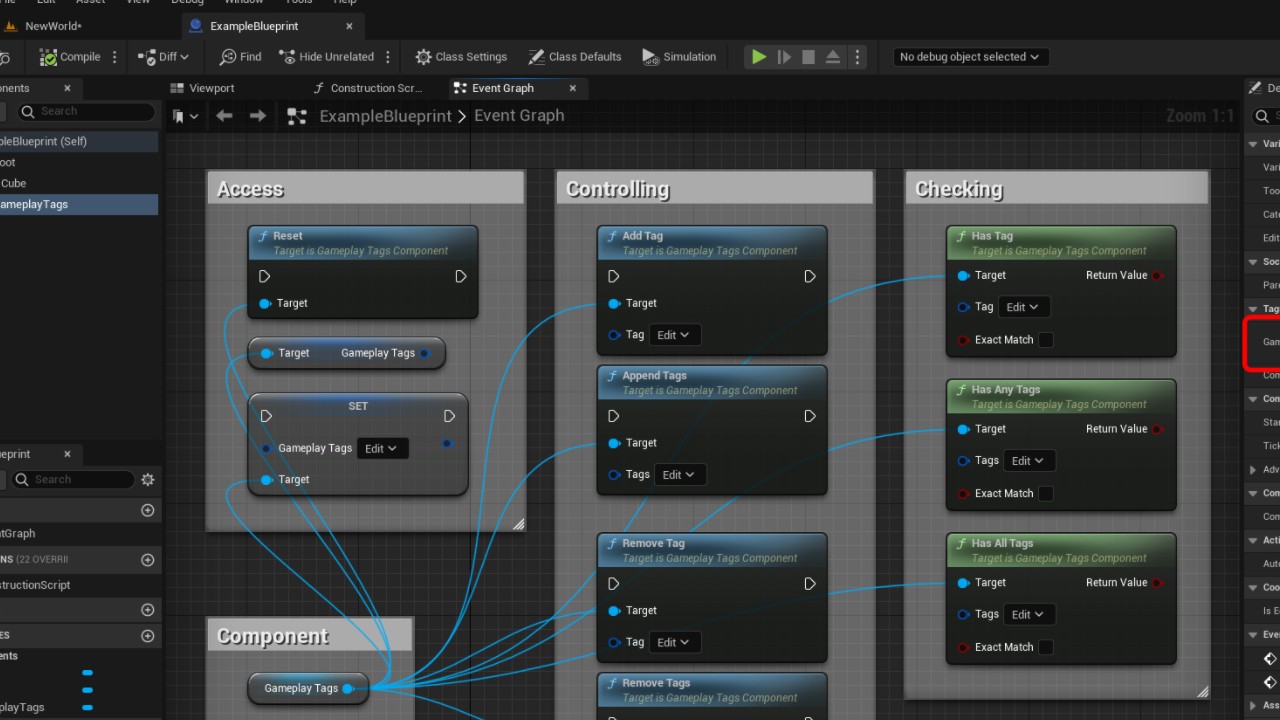1280x720 pixels.
Task: Click the Eject icon in play controls
Action: pyautogui.click(x=833, y=57)
